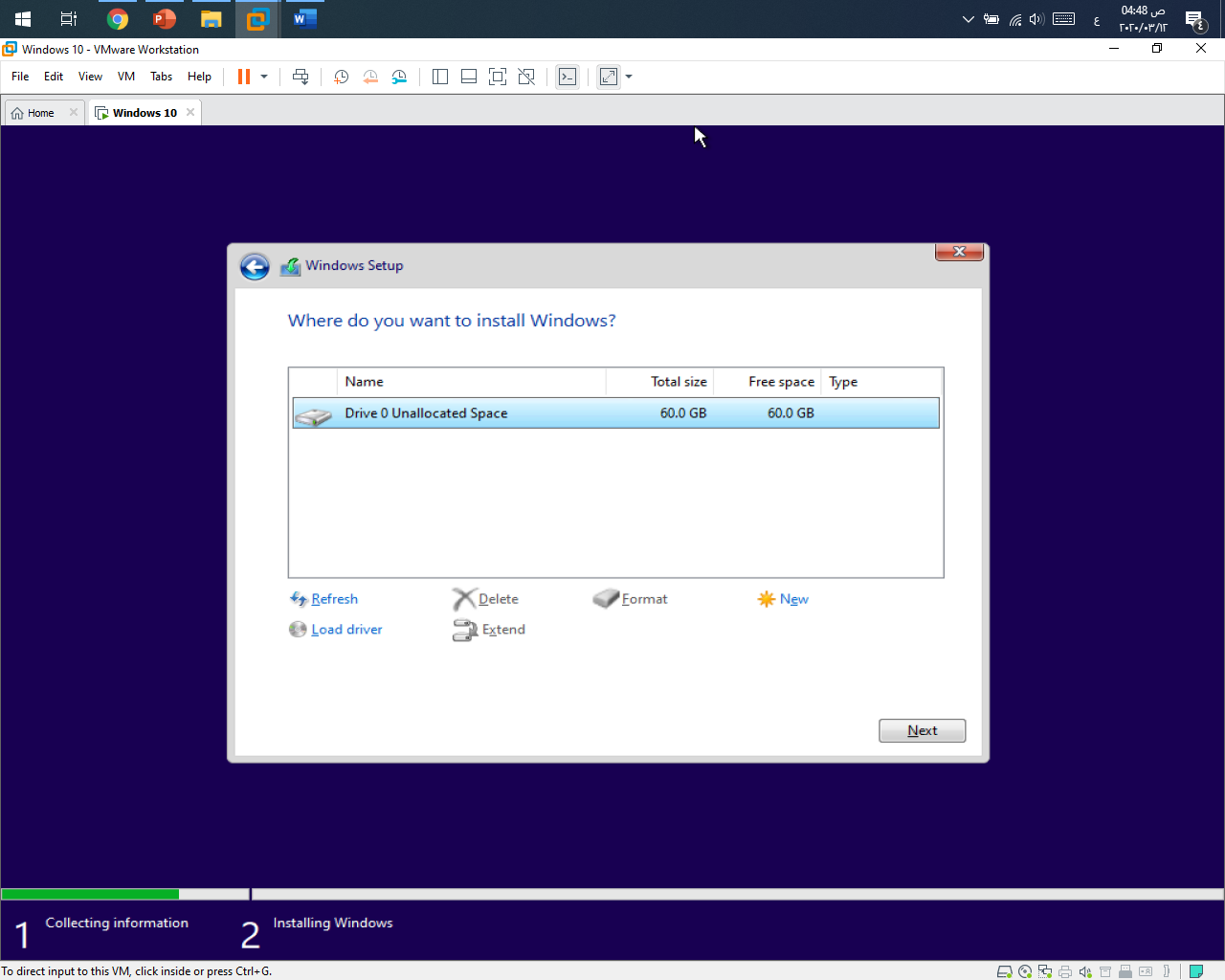
Task: Open the touch keyboard from the system tray
Action: click(x=1063, y=19)
